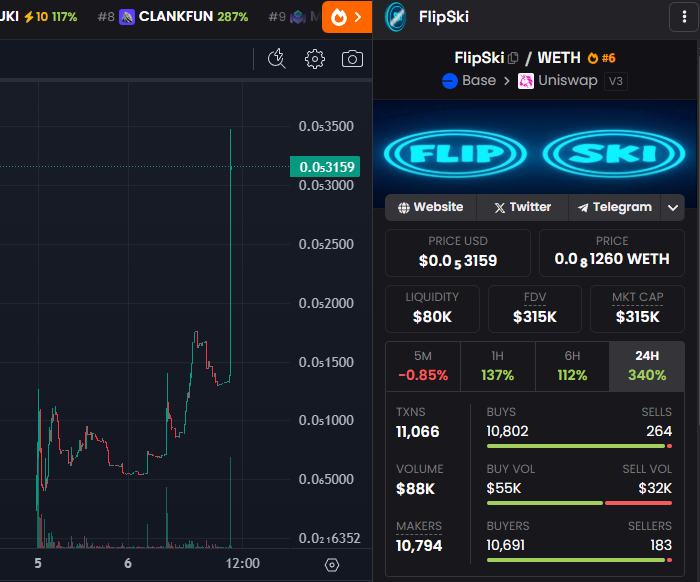700x582 pixels.
Task: Select the 1H timeframe tab
Action: pyautogui.click(x=498, y=366)
